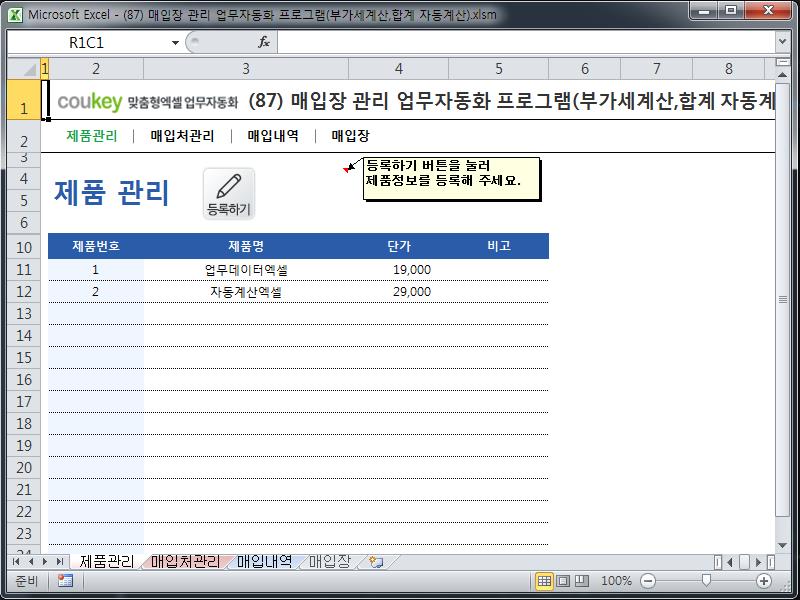Viewport: 800px width, 600px height.
Task: Click the Excel application icon in title bar
Action: (15, 14)
